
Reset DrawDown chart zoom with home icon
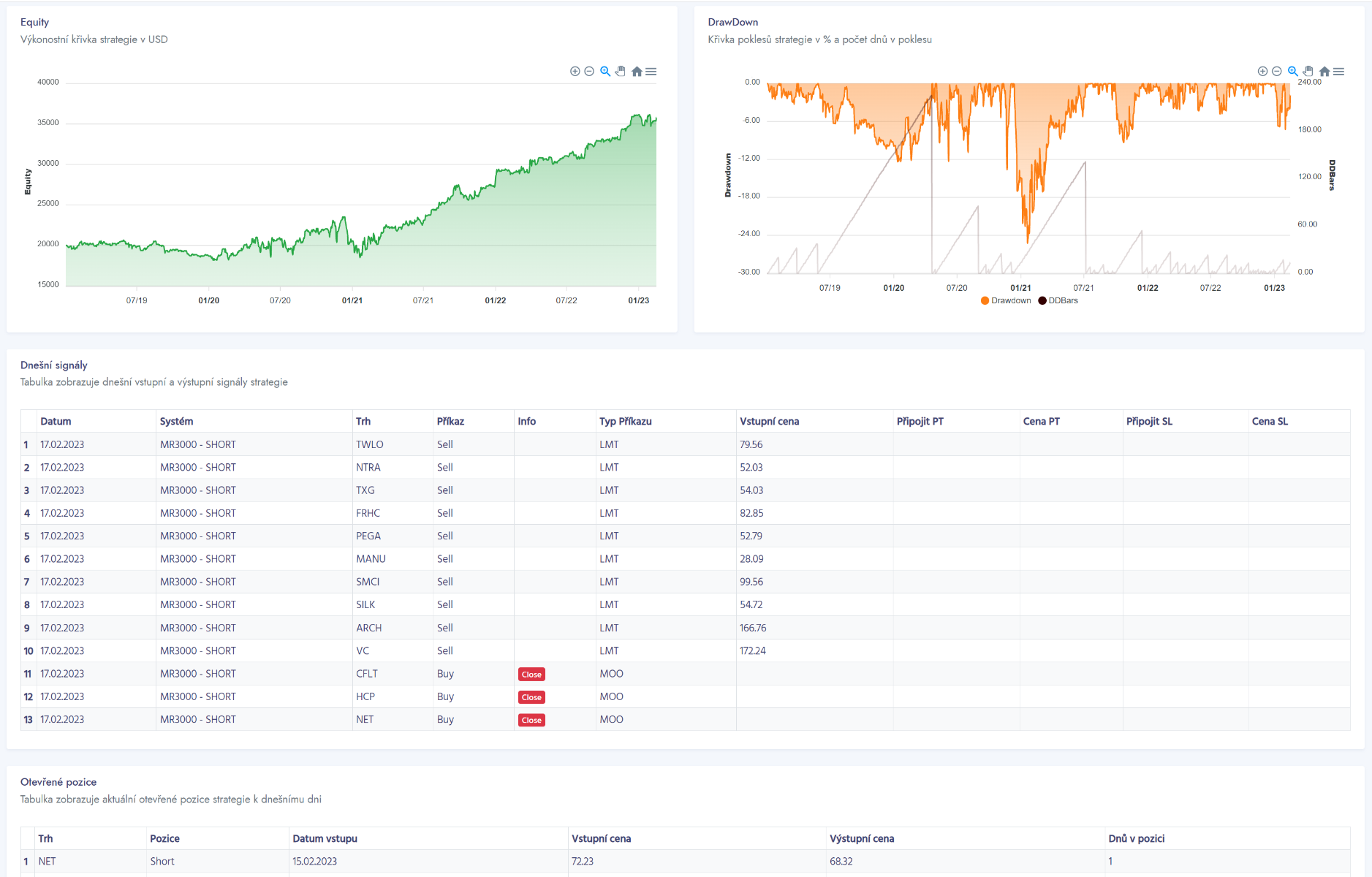pyautogui.click(x=1324, y=72)
